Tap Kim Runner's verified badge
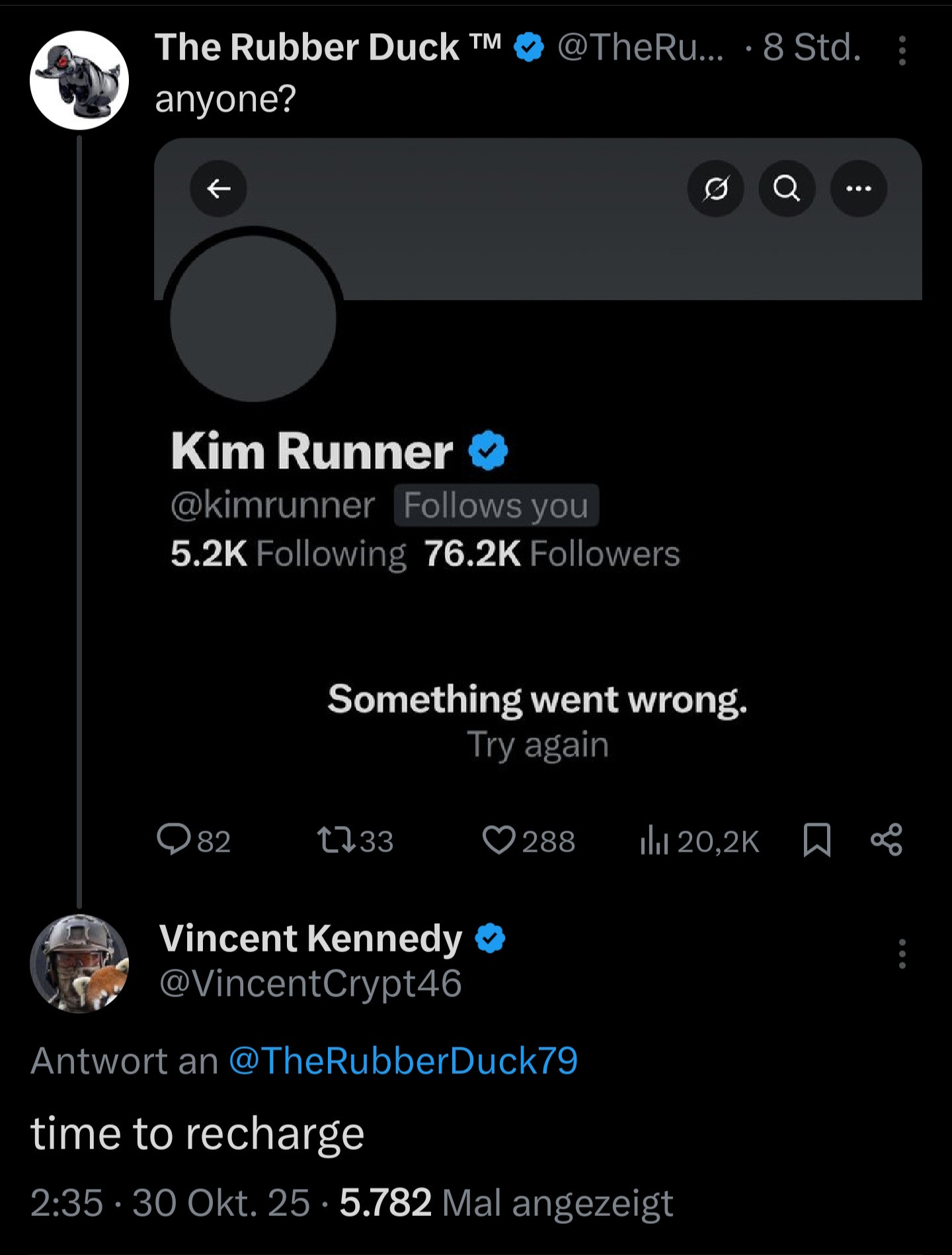Screen dimensions: 952x1255 (x=488, y=451)
